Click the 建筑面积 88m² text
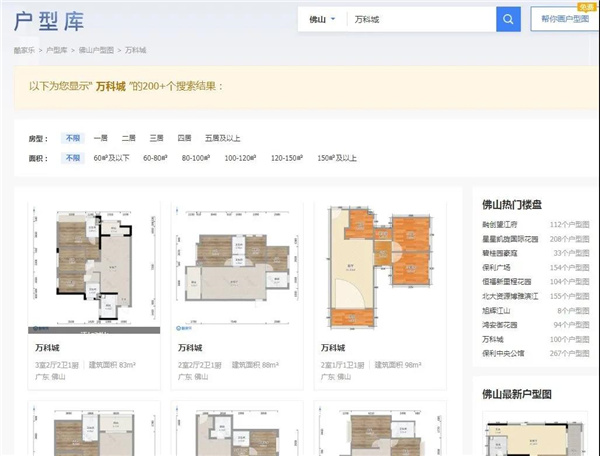 255,365
